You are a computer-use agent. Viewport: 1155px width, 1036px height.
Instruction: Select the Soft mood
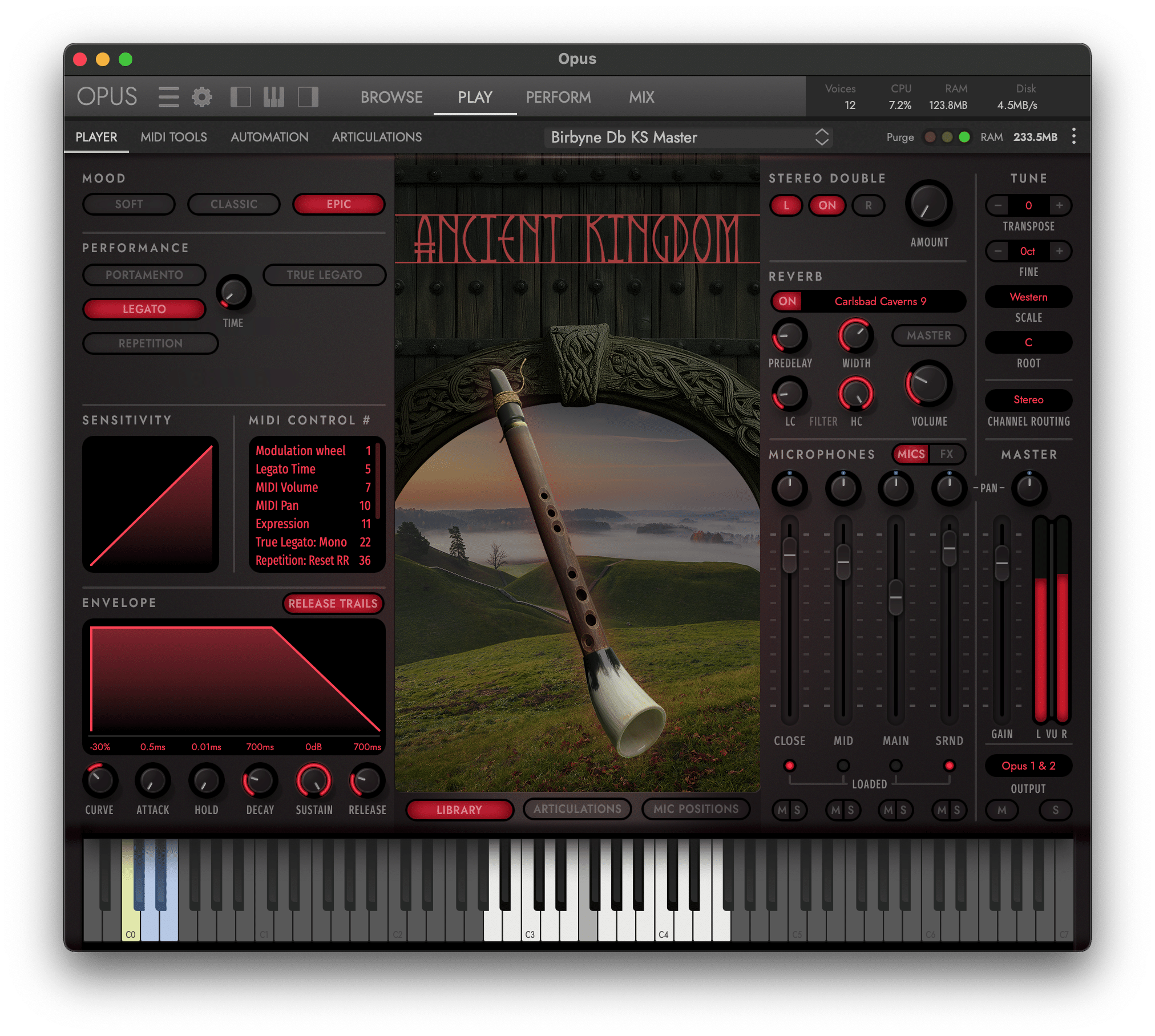(x=129, y=204)
